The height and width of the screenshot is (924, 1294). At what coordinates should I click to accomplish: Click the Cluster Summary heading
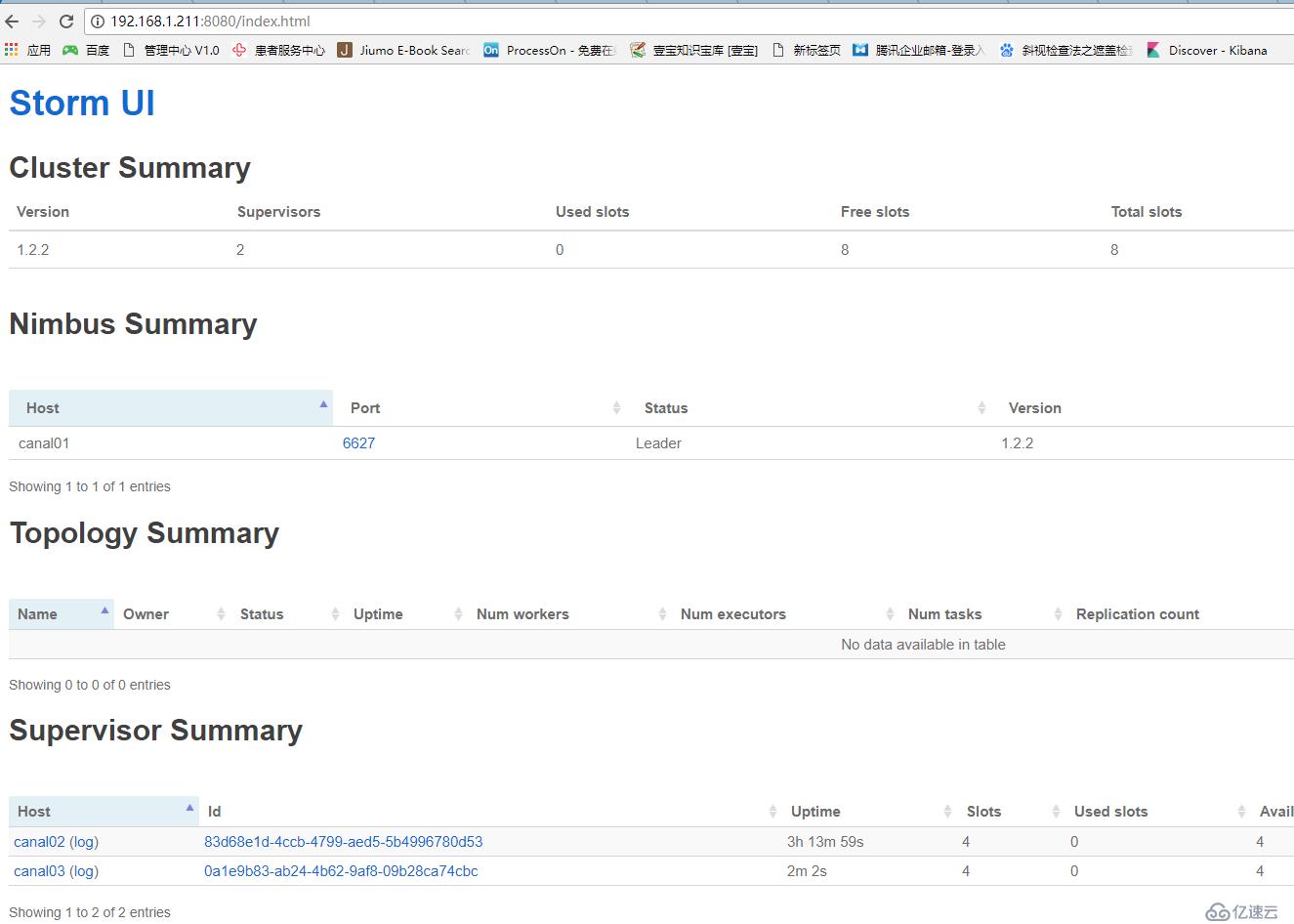pos(130,167)
